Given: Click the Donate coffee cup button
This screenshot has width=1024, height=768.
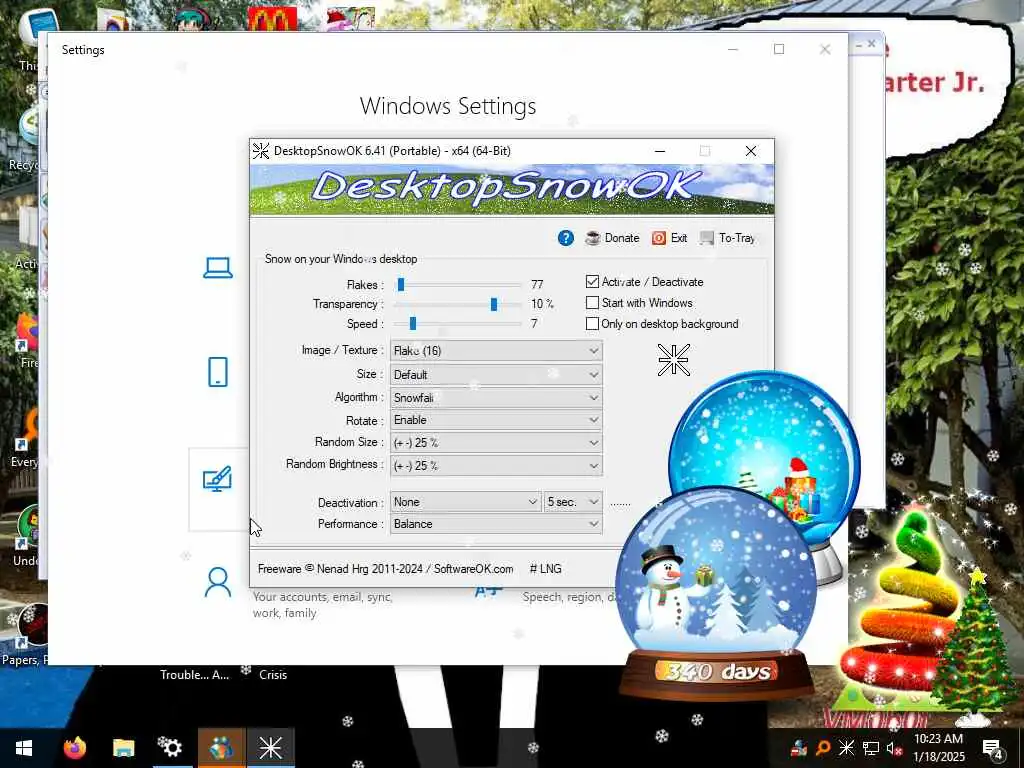Looking at the screenshot, I should [613, 238].
